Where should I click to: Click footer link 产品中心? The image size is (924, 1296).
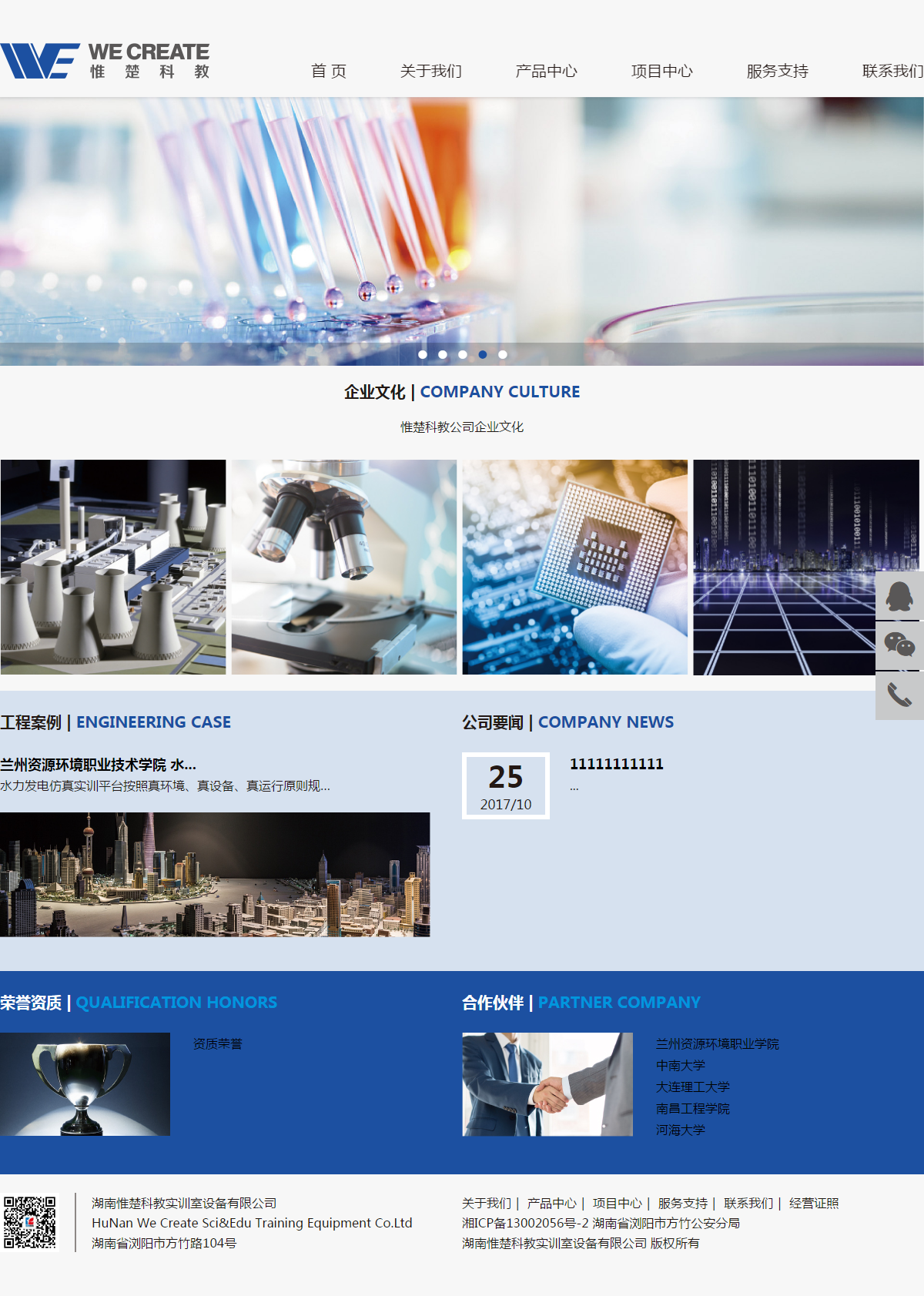click(552, 1204)
